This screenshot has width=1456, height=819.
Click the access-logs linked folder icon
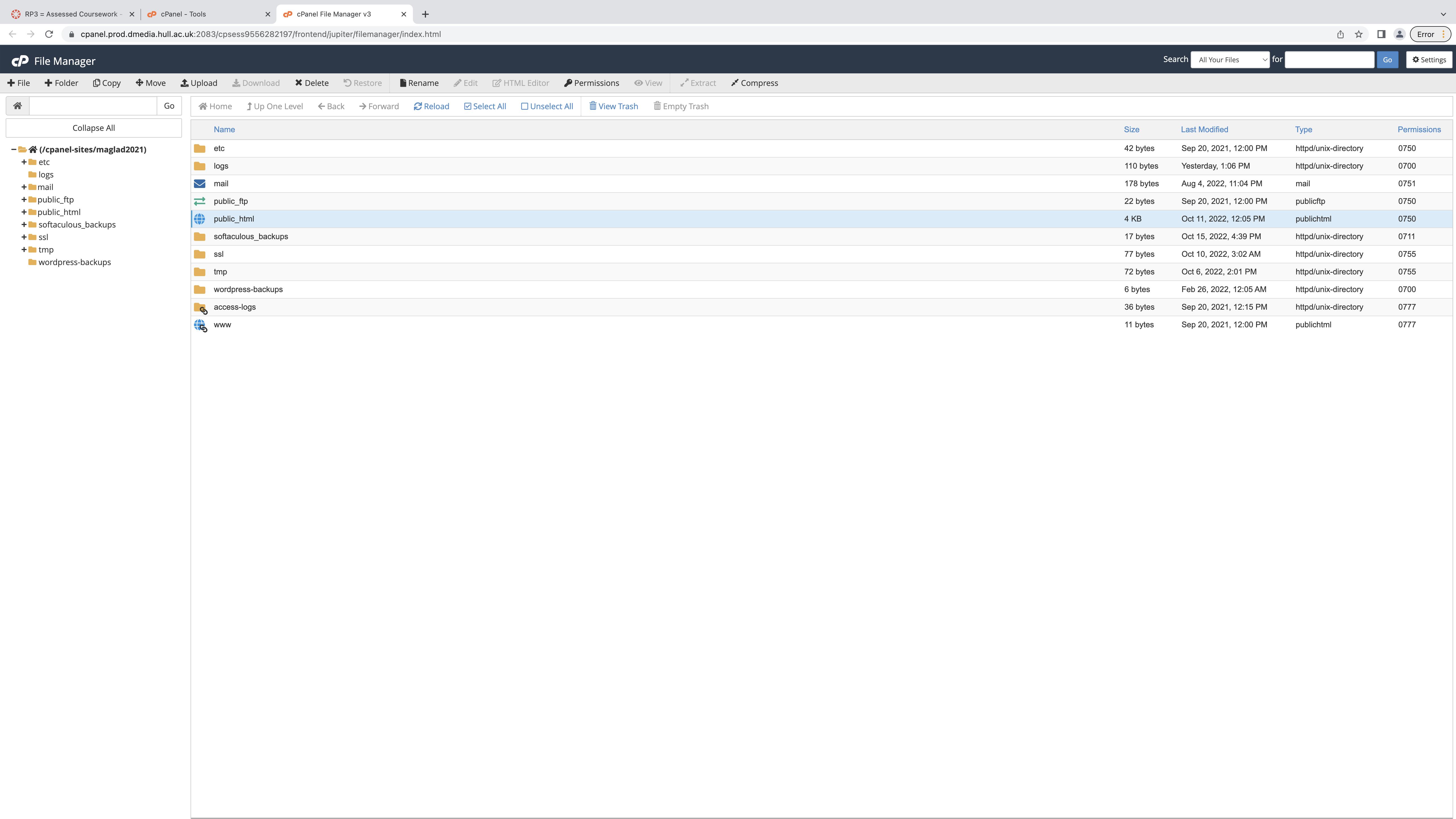(x=200, y=307)
